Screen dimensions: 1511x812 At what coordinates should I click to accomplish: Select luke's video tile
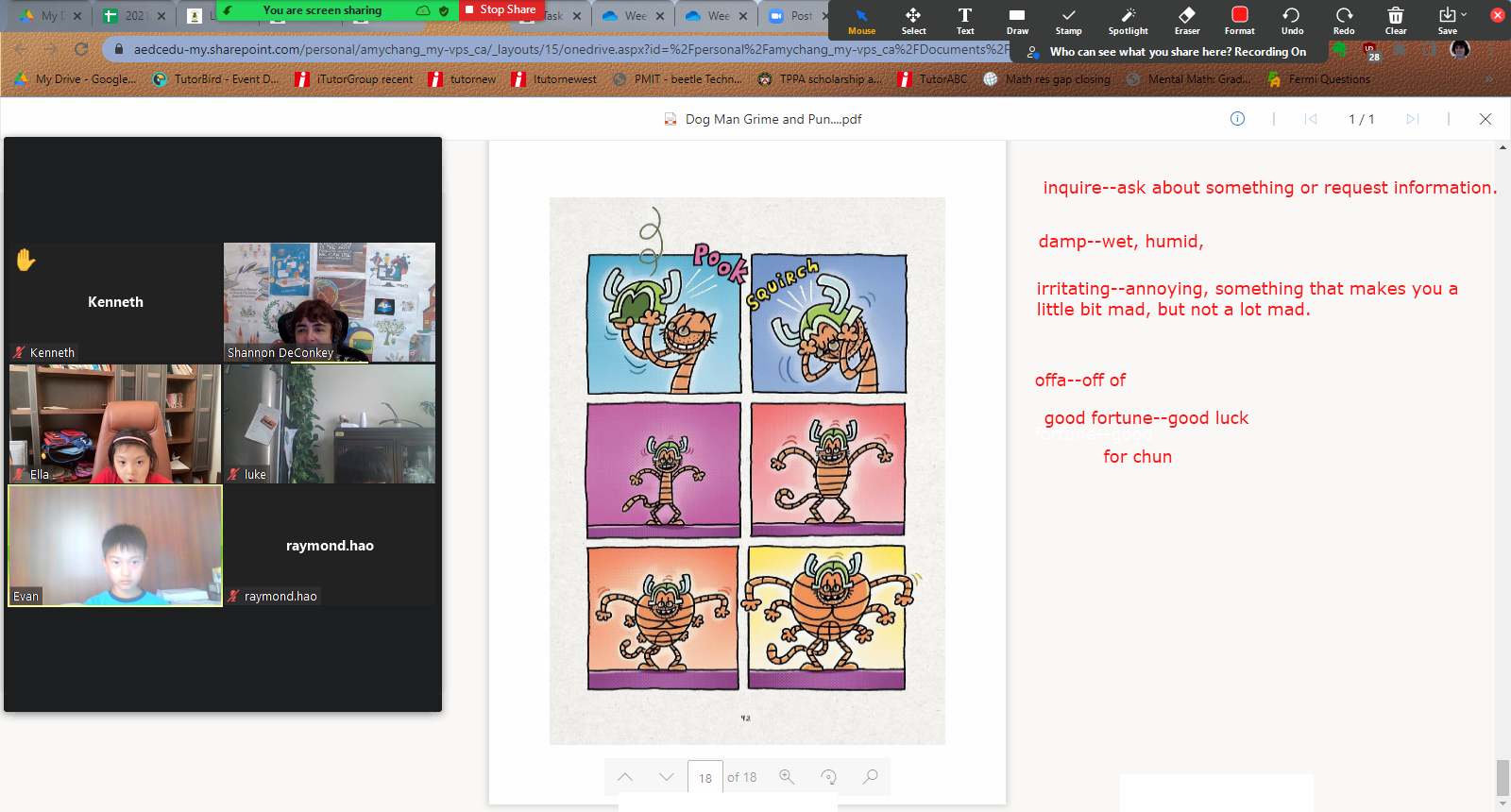click(330, 424)
